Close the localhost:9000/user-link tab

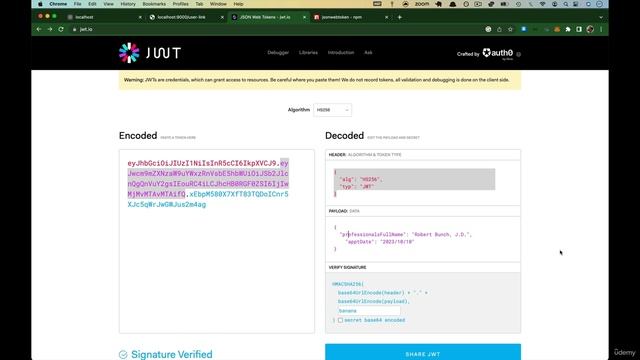222,17
